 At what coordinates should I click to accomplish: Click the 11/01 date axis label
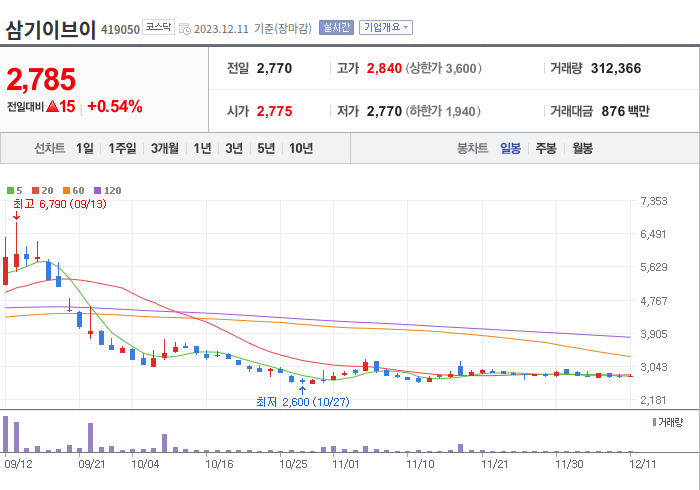pyautogui.click(x=346, y=464)
